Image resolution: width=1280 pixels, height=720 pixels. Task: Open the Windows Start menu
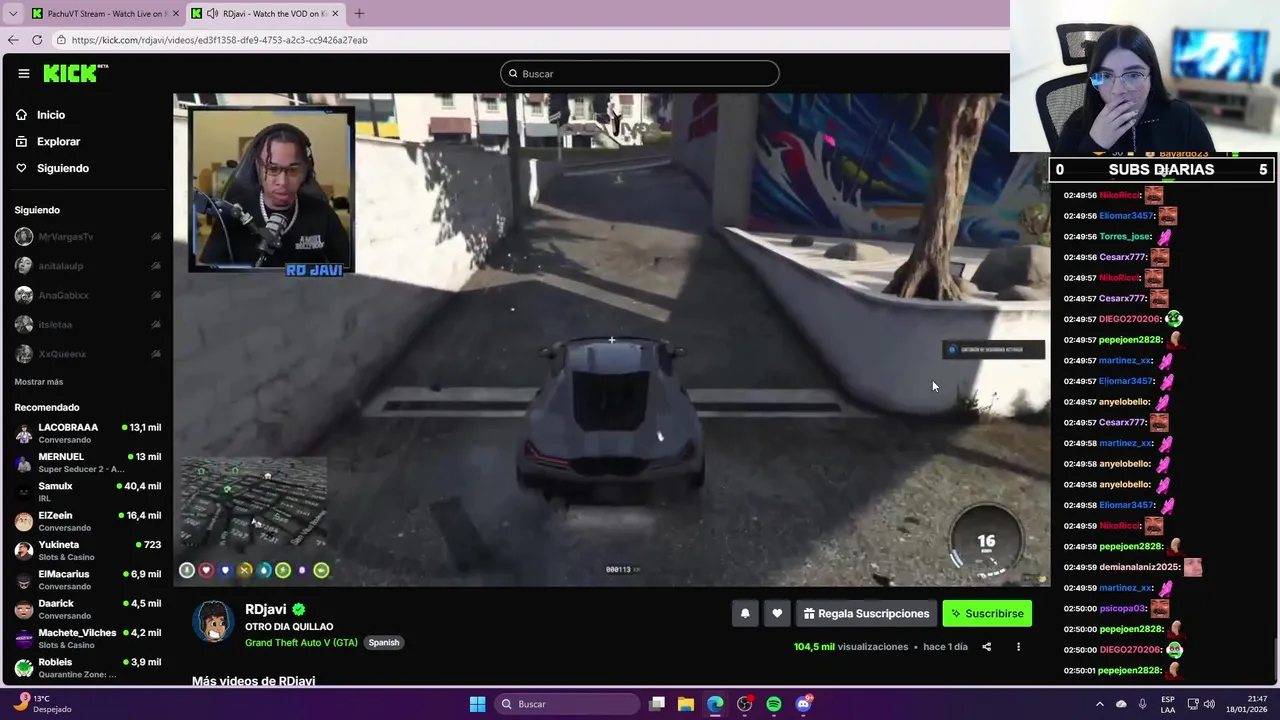click(x=477, y=704)
